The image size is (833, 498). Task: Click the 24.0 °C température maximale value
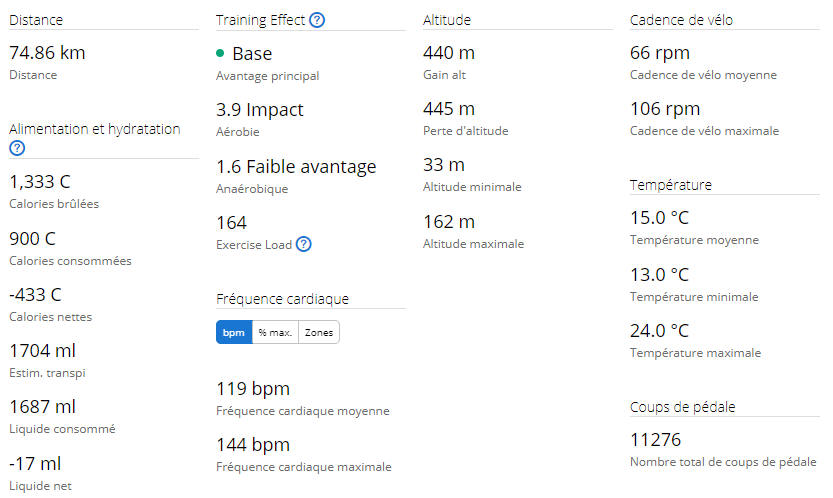tap(659, 331)
